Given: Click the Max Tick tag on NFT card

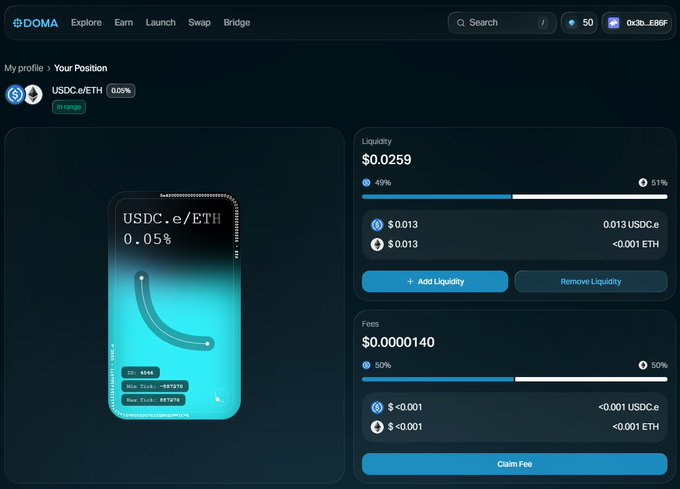Looking at the screenshot, I should click(x=153, y=400).
